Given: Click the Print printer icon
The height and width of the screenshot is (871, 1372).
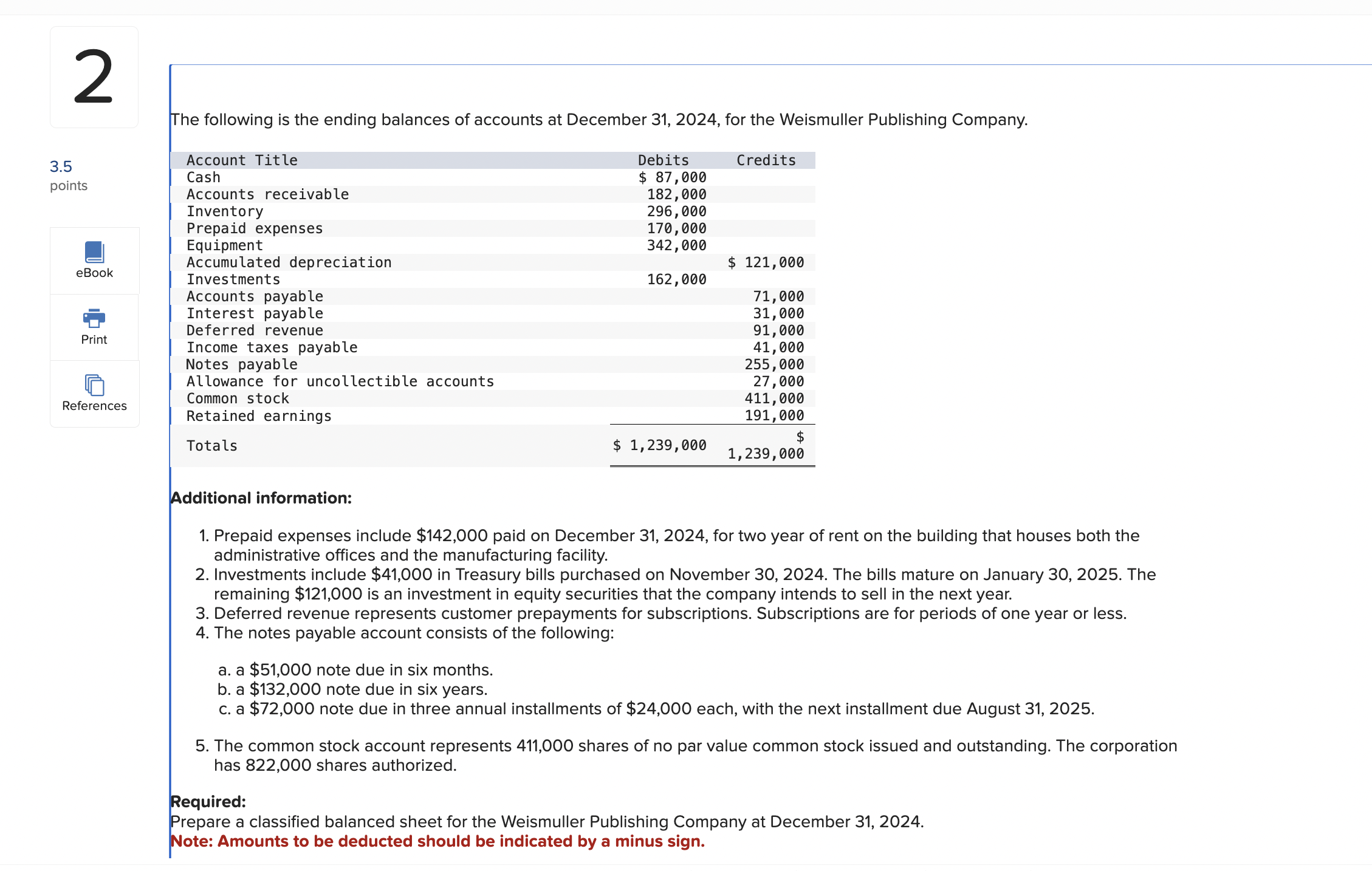Looking at the screenshot, I should coord(94,318).
